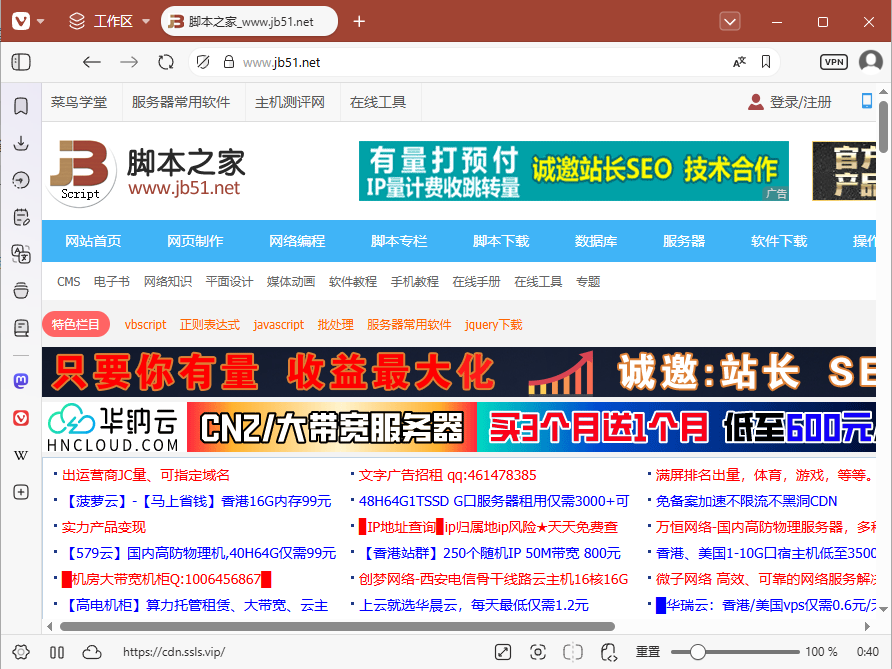Image resolution: width=892 pixels, height=669 pixels.
Task: Go forward to next page
Action: tap(129, 62)
